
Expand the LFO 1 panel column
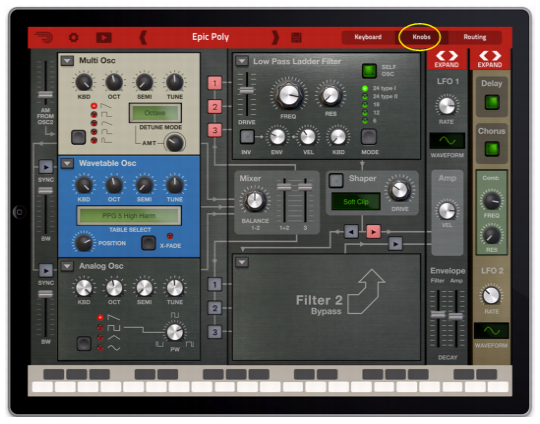446,59
